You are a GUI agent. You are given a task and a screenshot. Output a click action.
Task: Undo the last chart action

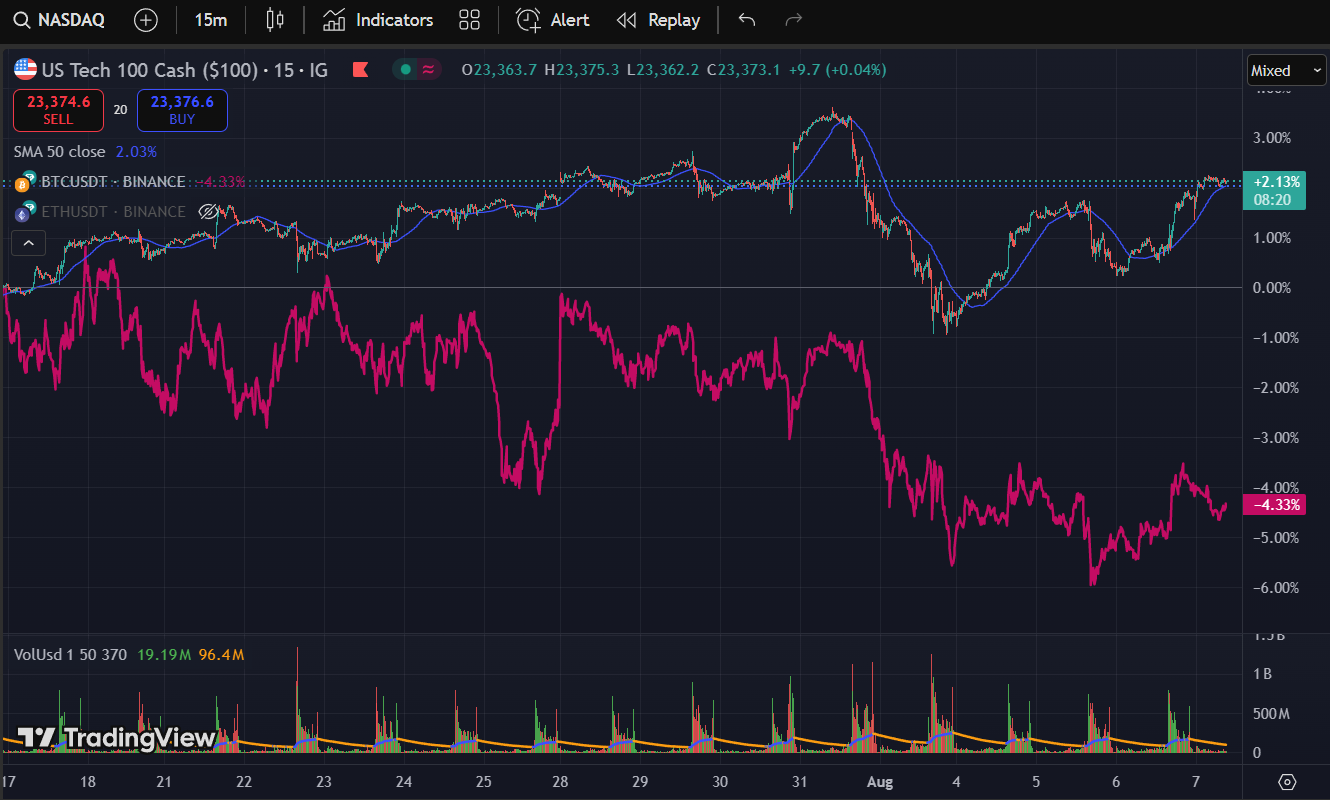(746, 20)
